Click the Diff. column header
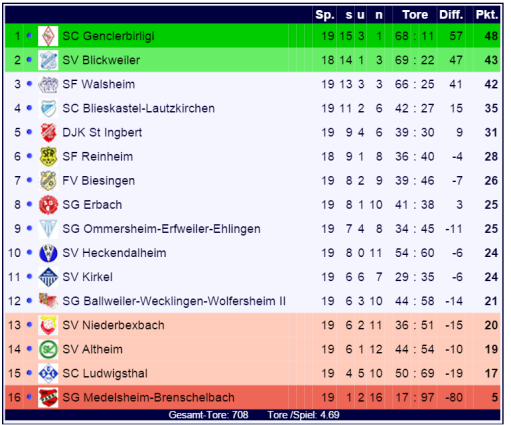The height and width of the screenshot is (425, 511). point(451,15)
